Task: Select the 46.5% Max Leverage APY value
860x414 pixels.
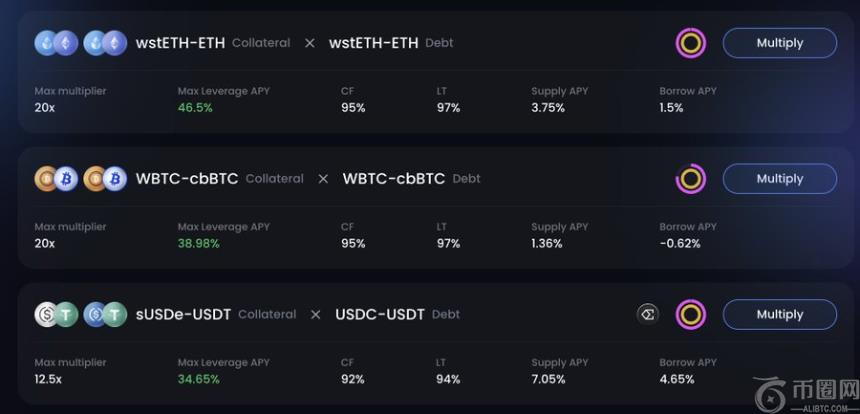Action: (195, 108)
